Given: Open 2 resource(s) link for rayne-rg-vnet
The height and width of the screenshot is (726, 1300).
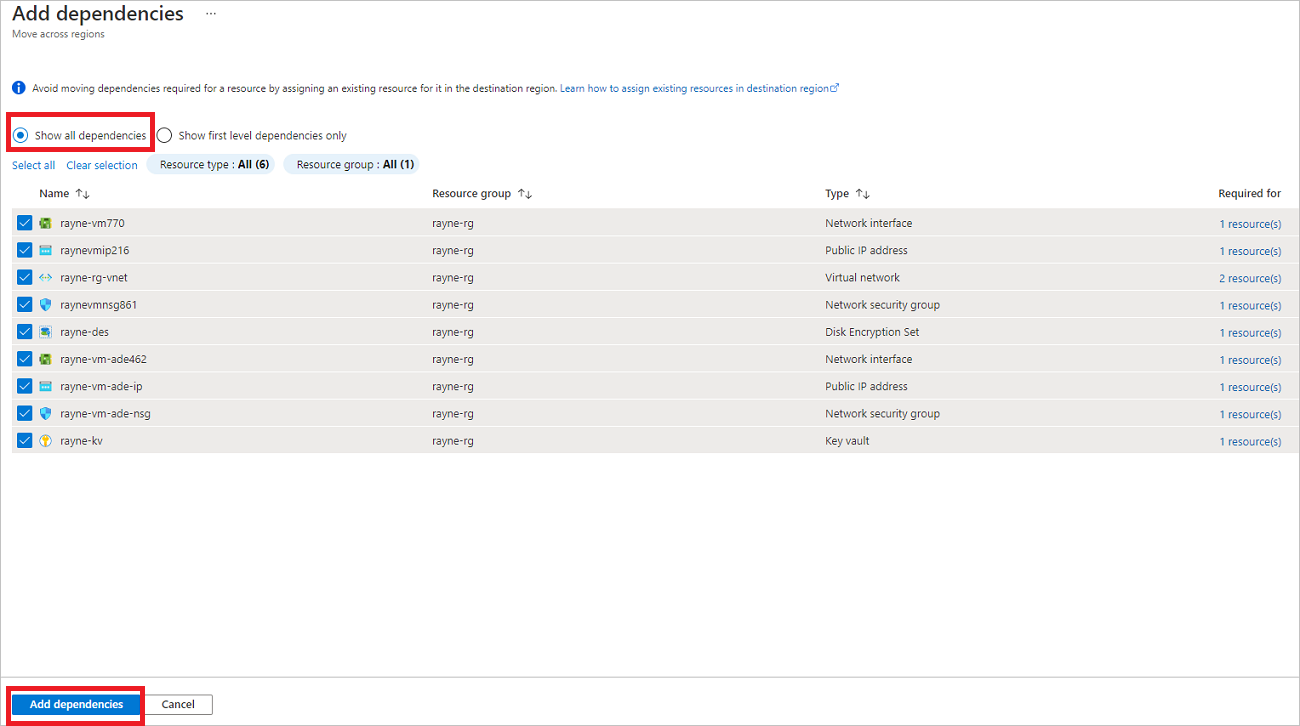Looking at the screenshot, I should [x=1250, y=278].
